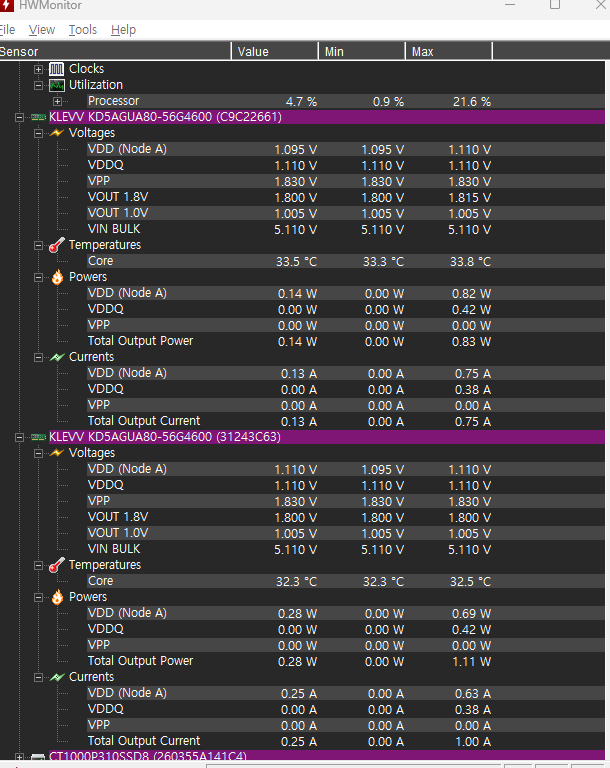
Task: Click the memory module icon for KLEVV 31243C63
Action: [38, 437]
